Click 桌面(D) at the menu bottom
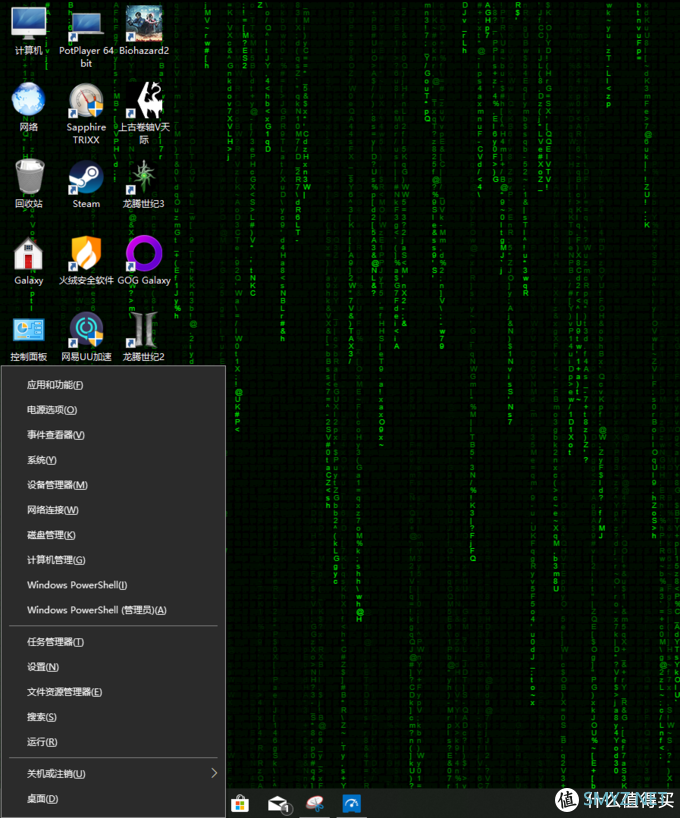The image size is (680, 818). (113, 799)
